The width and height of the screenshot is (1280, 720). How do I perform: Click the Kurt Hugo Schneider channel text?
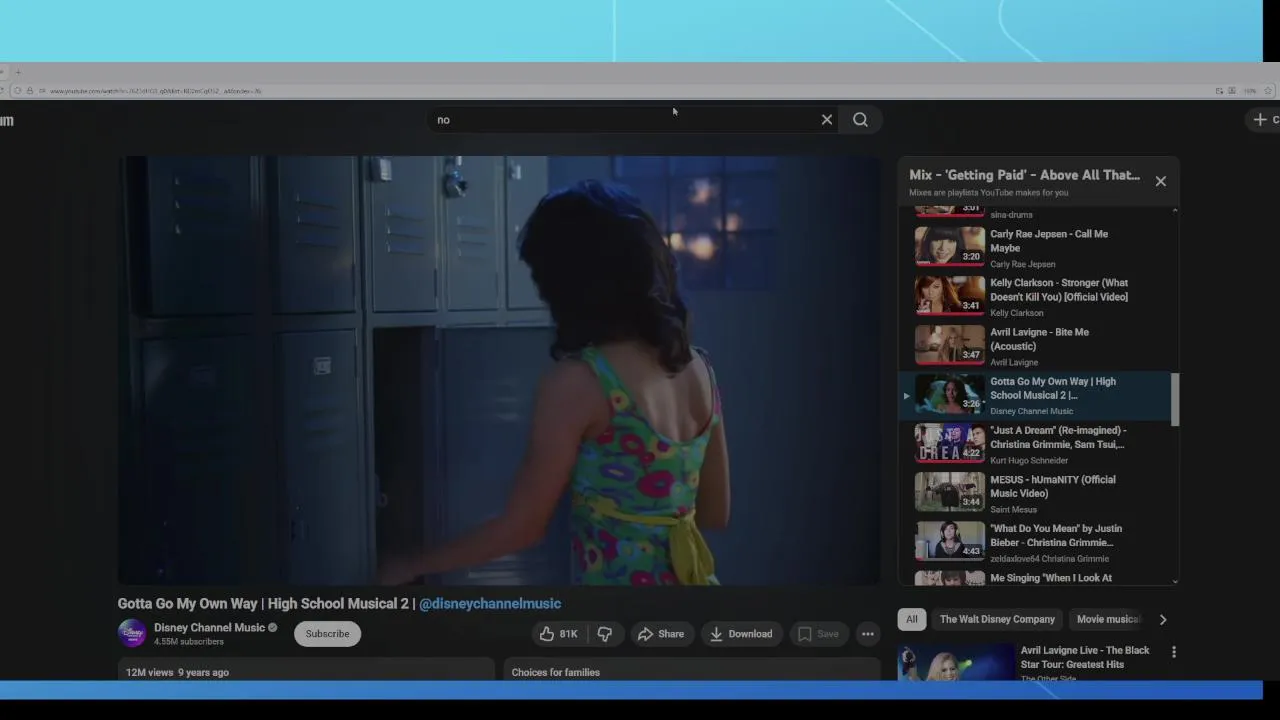pyautogui.click(x=1029, y=460)
